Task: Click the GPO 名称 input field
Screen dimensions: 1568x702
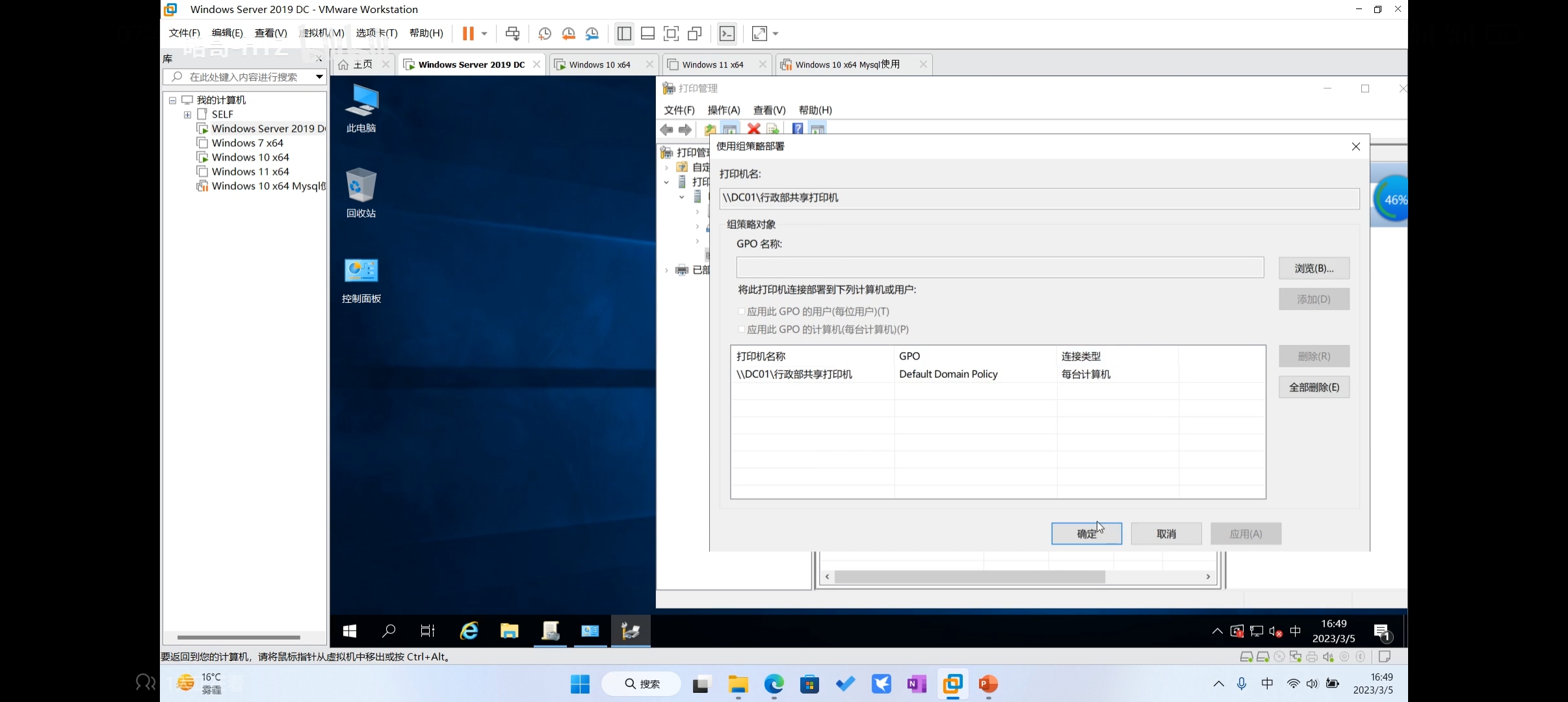Action: (x=1000, y=267)
